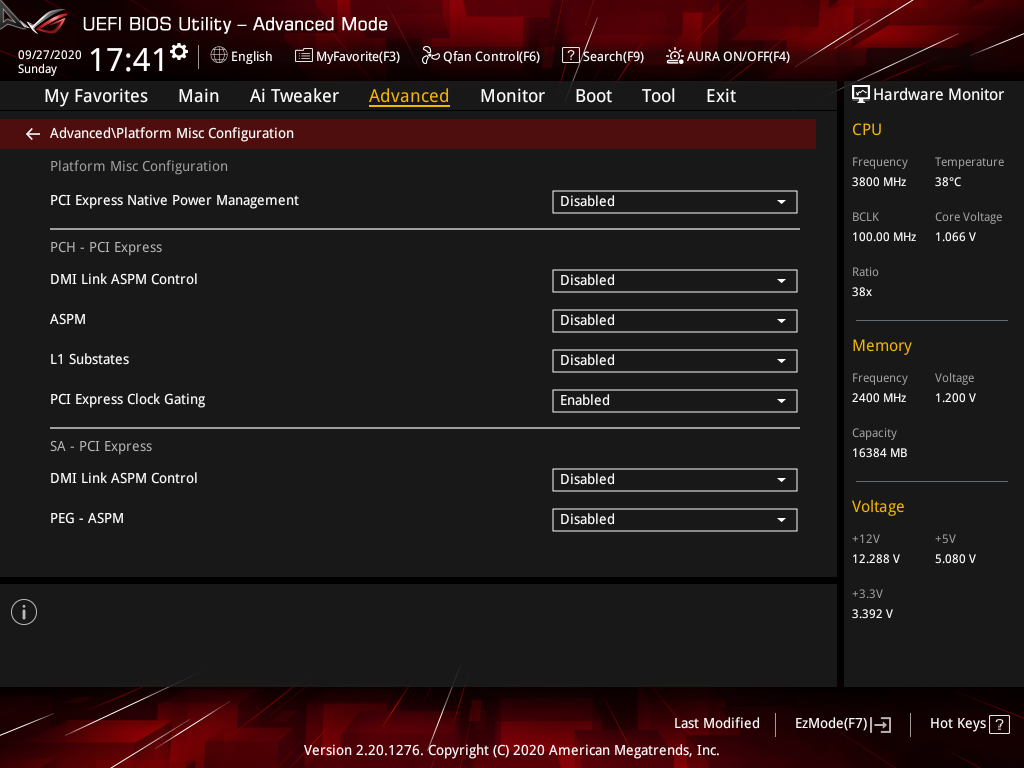Click Ratio value 38x
1024x768 pixels.
click(862, 292)
